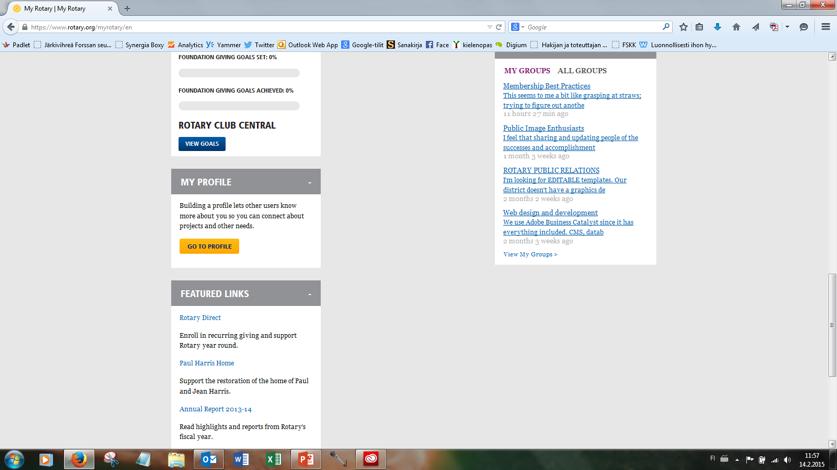This screenshot has width=837, height=470.
Task: Click the View My Groups link
Action: point(530,254)
